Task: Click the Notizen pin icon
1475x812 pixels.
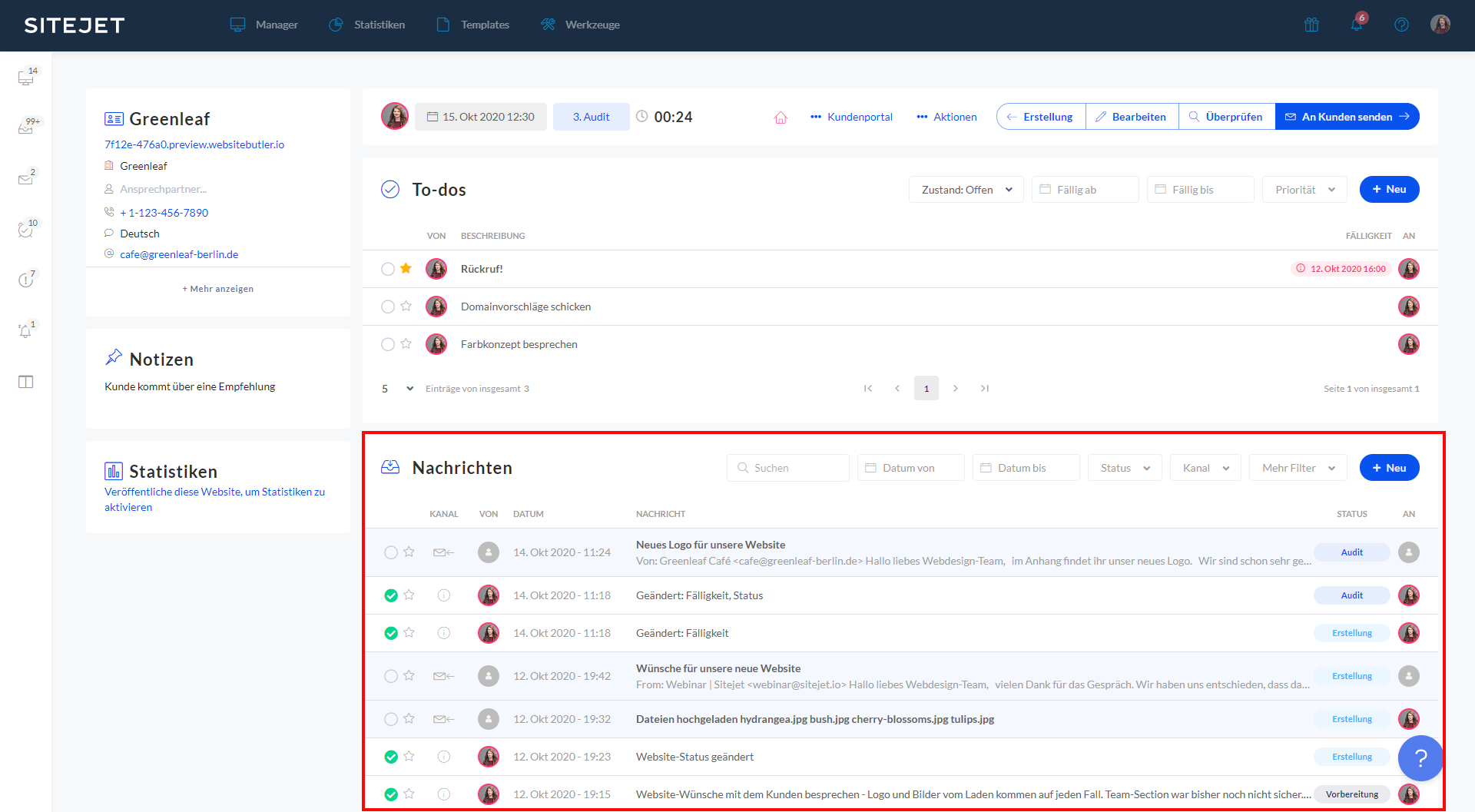Action: [114, 357]
